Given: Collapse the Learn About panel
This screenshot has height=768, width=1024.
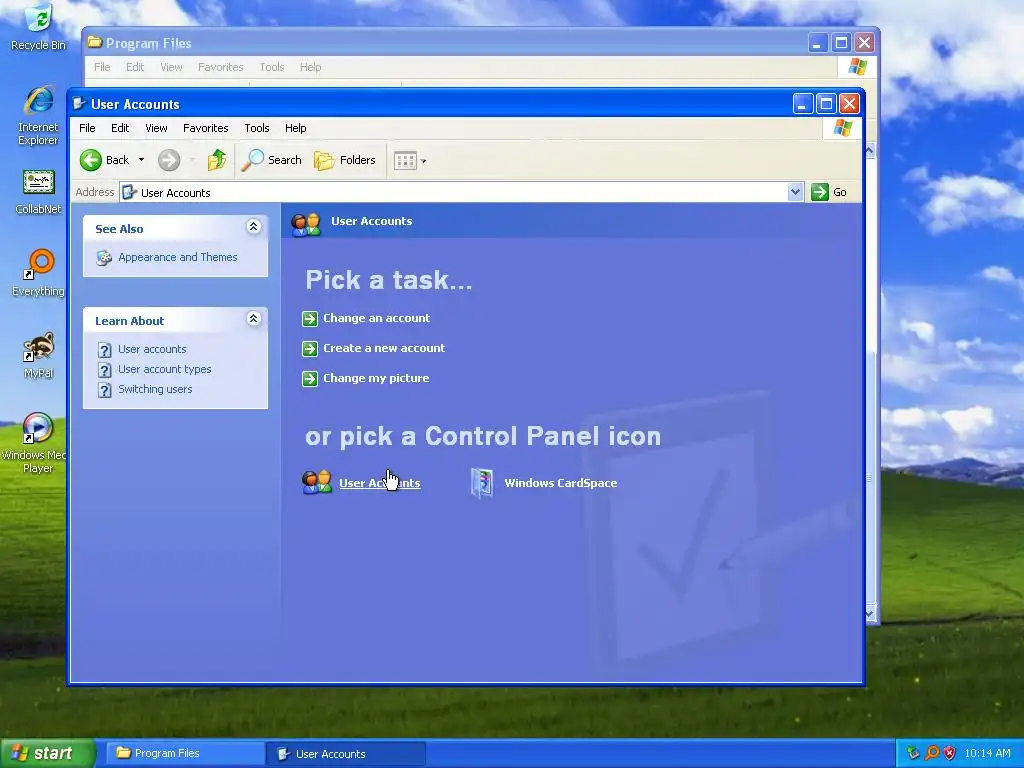Looking at the screenshot, I should point(253,319).
